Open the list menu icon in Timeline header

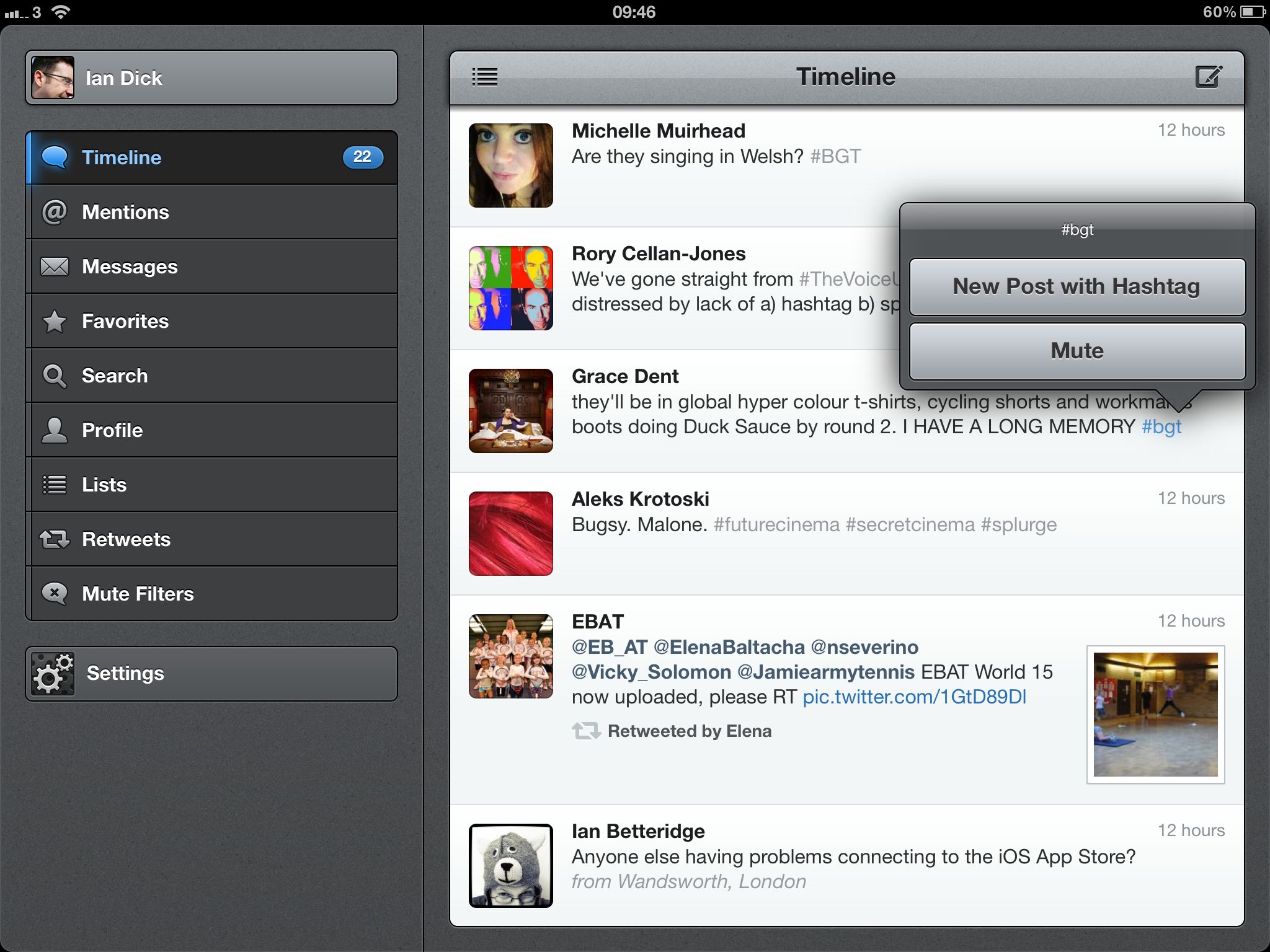485,77
